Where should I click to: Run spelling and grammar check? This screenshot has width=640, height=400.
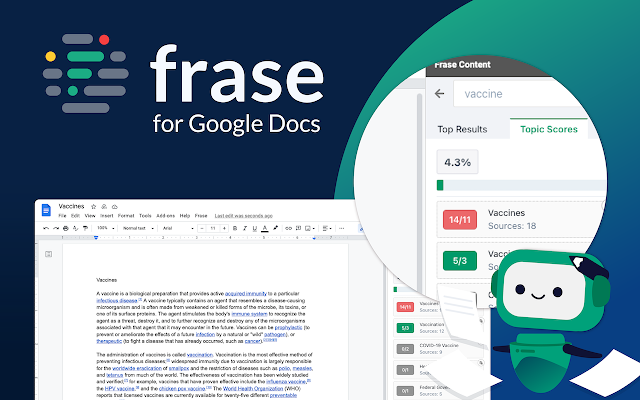tap(76, 228)
